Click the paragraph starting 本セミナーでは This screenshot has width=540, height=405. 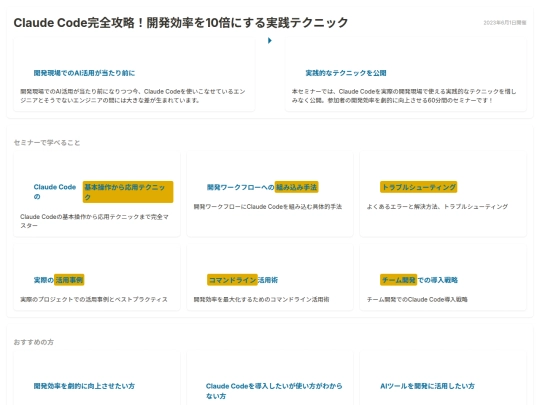(404, 96)
